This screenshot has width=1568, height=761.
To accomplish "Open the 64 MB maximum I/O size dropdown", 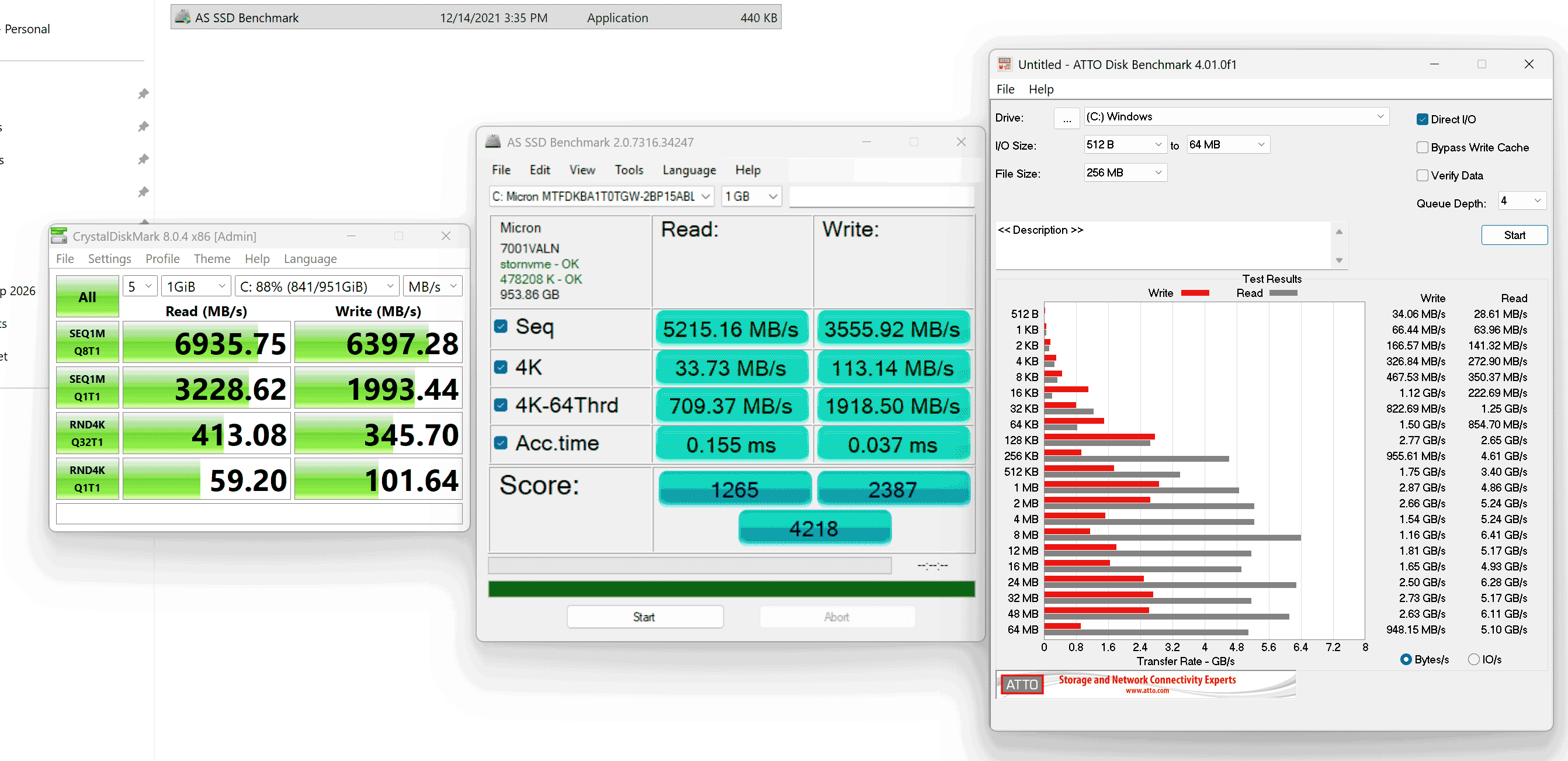I will coord(1228,144).
